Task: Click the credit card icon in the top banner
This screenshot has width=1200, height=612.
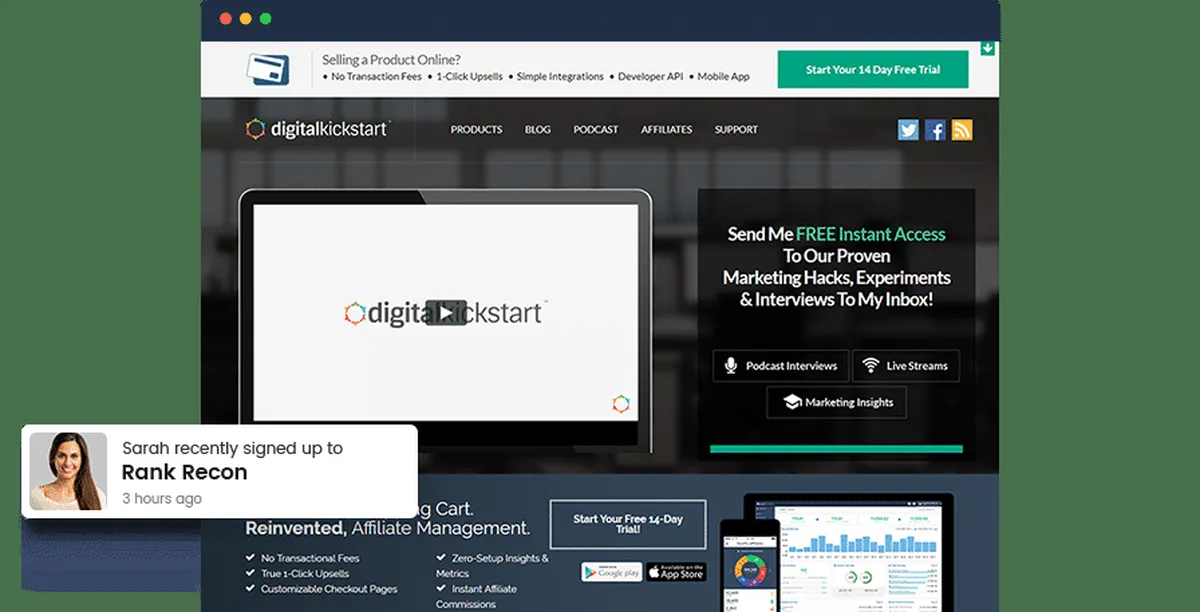Action: coord(268,69)
